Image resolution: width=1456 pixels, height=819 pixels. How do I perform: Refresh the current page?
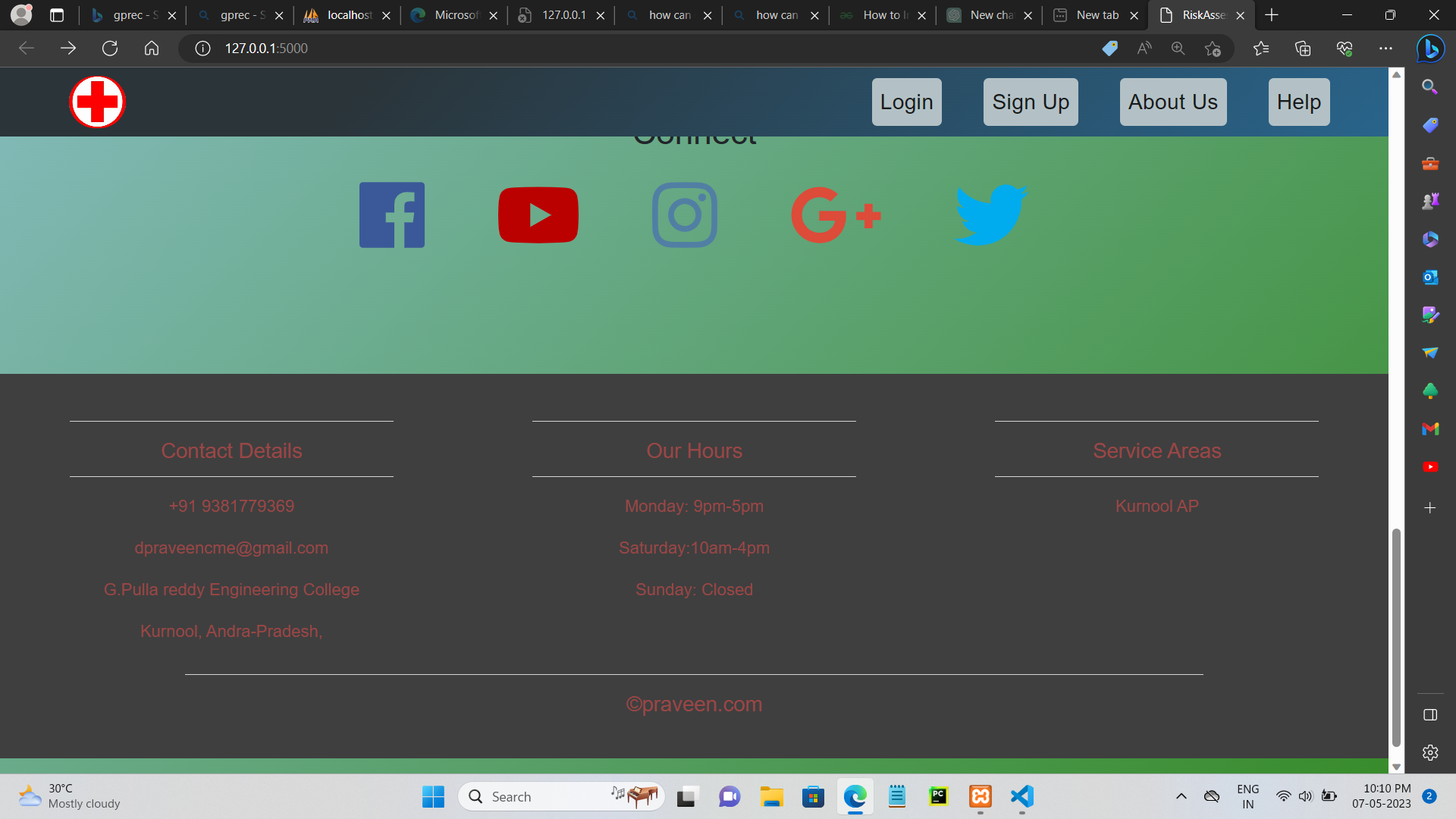[x=110, y=49]
